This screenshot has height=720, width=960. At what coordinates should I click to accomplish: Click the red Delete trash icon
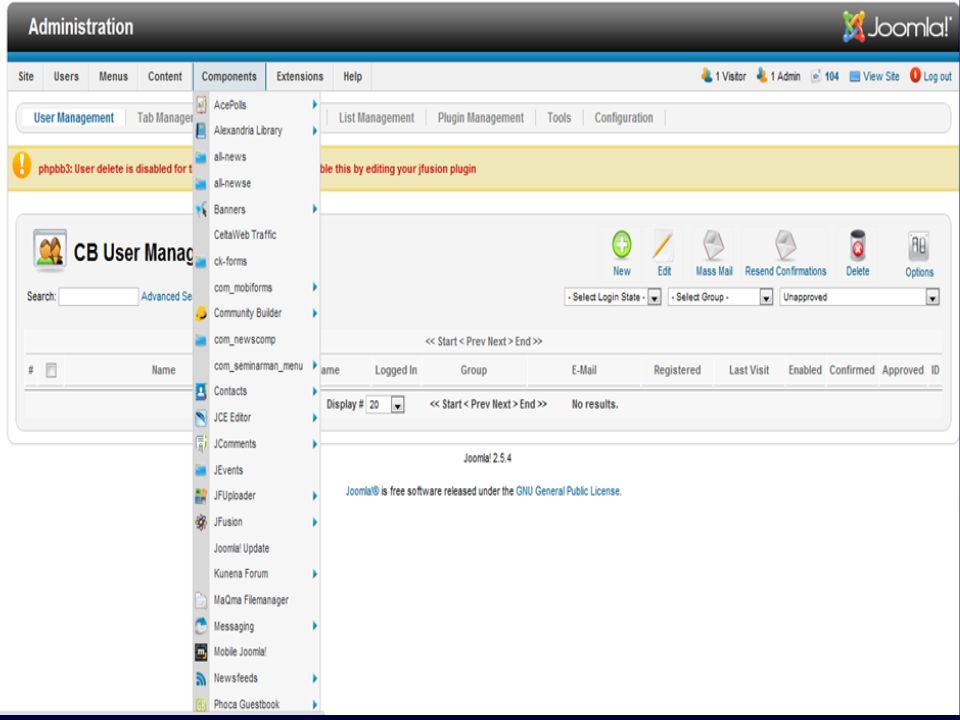pyautogui.click(x=858, y=246)
